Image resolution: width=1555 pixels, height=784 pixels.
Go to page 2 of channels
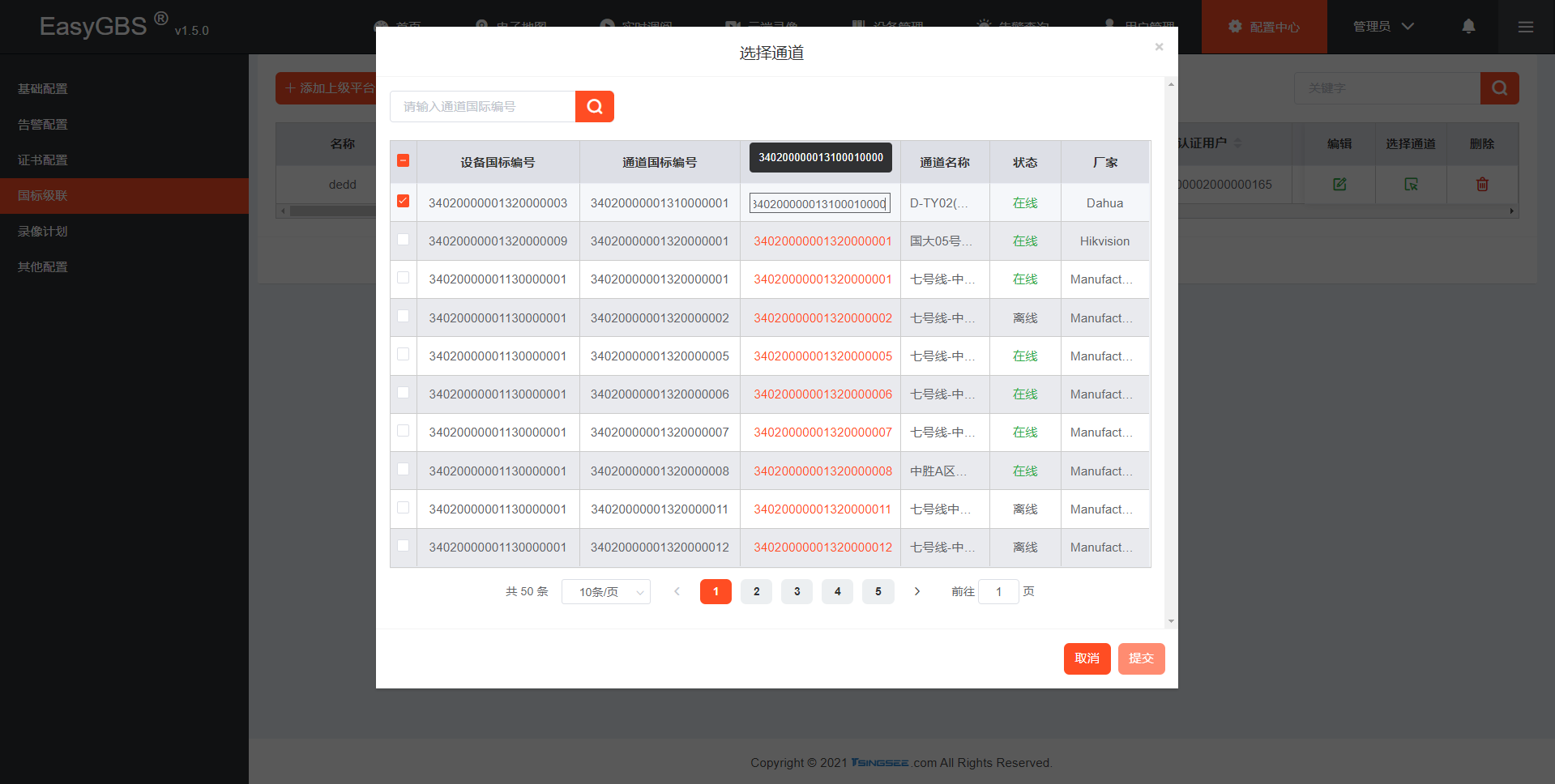[757, 591]
